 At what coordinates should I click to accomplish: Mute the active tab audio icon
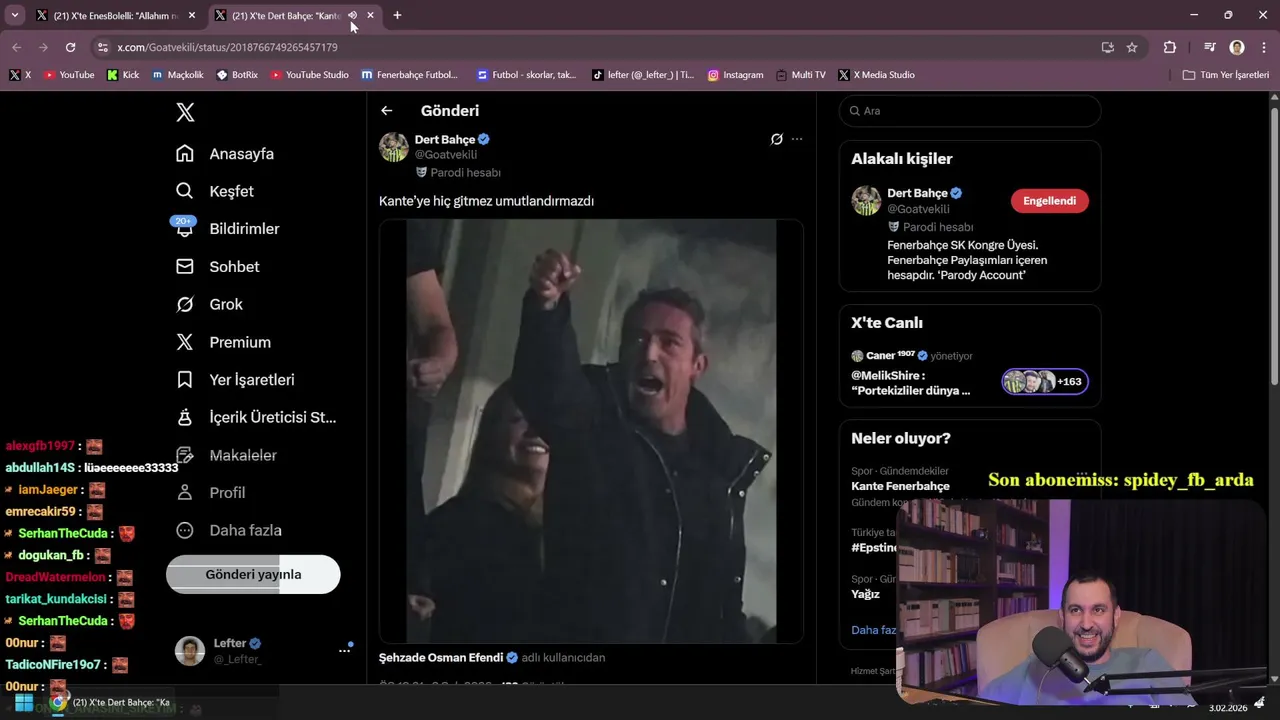(352, 15)
